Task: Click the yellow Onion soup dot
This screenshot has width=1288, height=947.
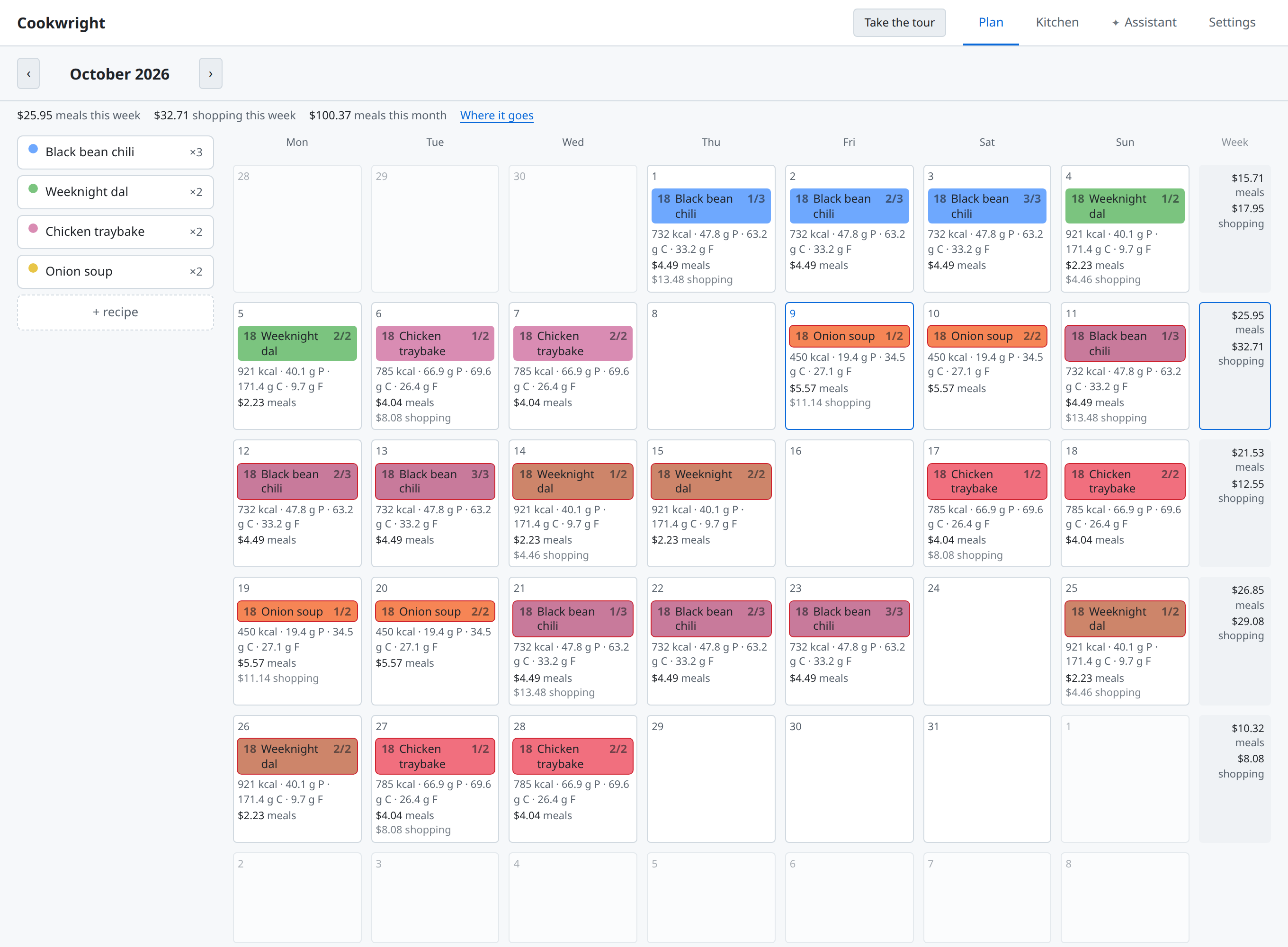Action: [33, 268]
